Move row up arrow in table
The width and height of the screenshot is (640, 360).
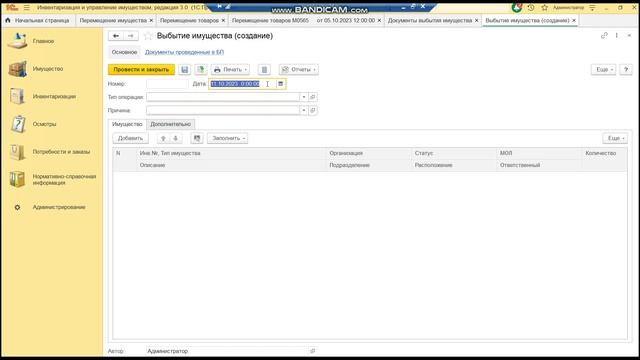(x=163, y=138)
